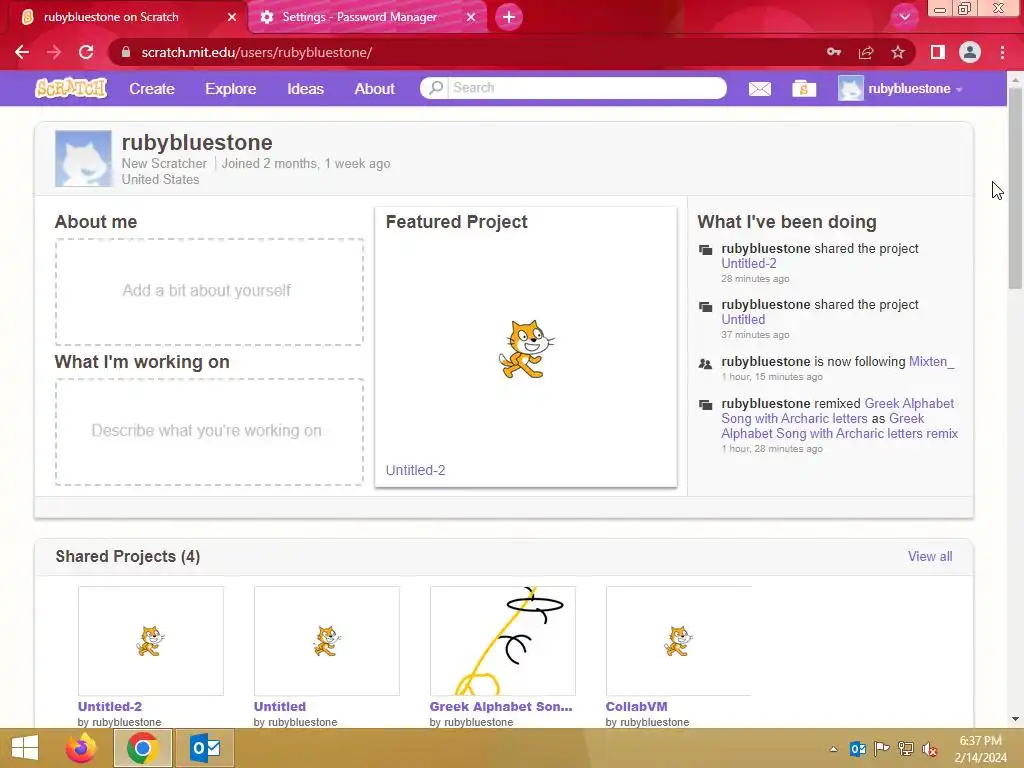Screen dimensions: 1024x768
Task: Click the scrollbar down arrow
Action: point(1015,719)
